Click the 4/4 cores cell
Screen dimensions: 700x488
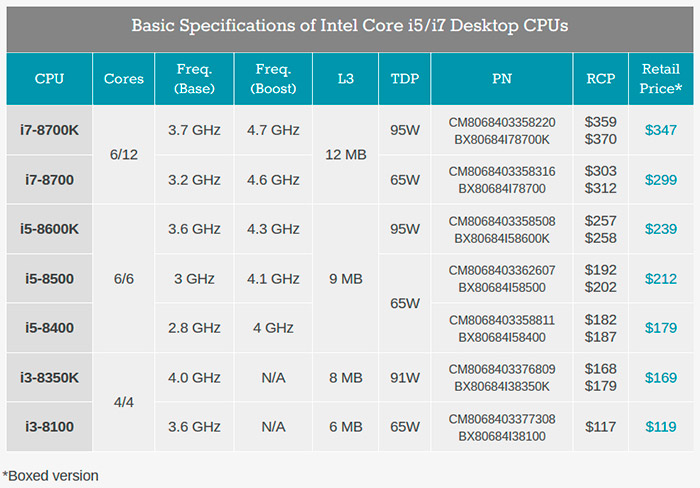(124, 402)
